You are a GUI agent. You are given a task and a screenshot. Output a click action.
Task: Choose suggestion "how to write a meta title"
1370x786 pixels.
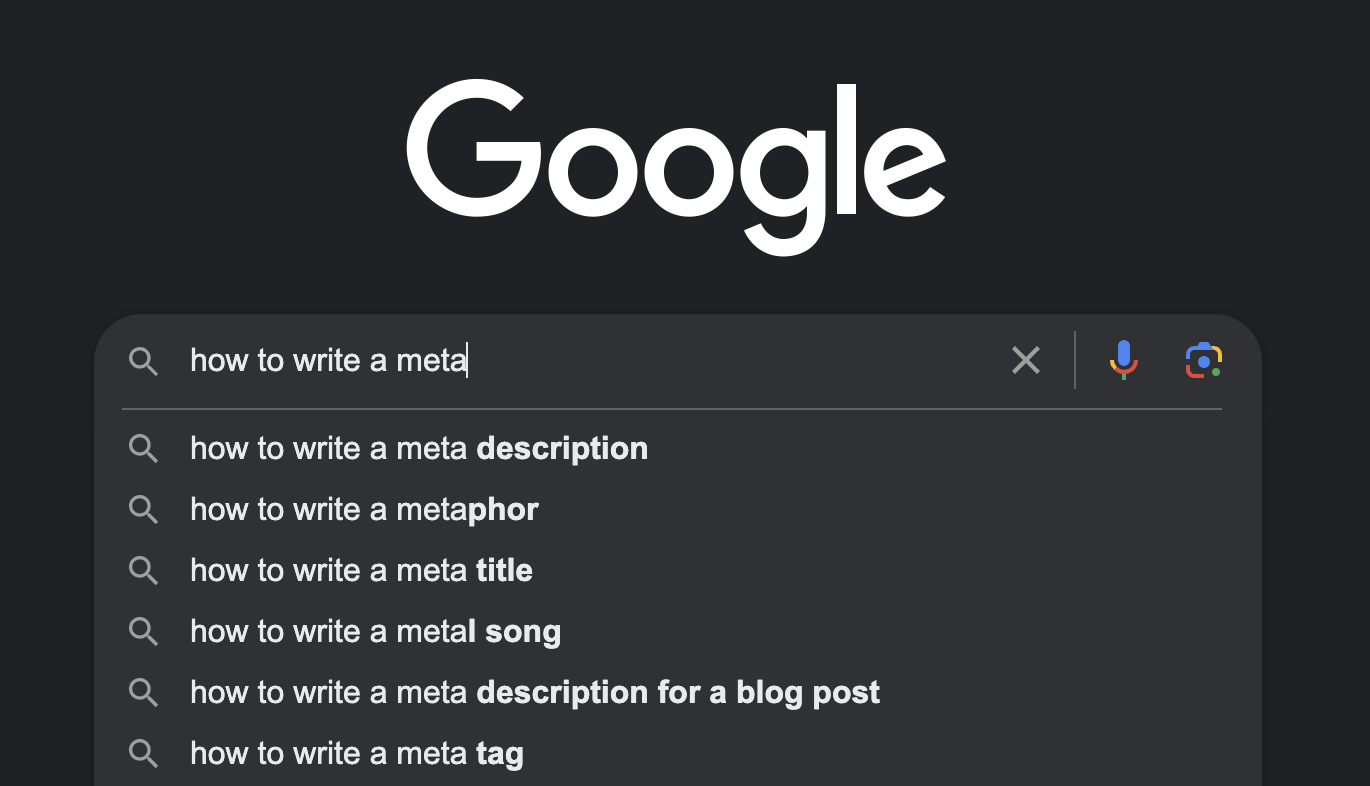(678, 571)
